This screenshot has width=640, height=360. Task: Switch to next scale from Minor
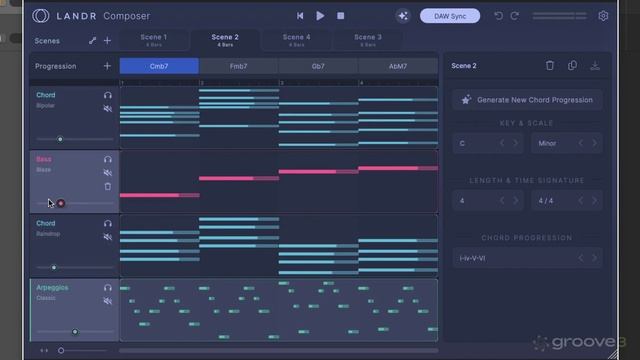tap(594, 143)
